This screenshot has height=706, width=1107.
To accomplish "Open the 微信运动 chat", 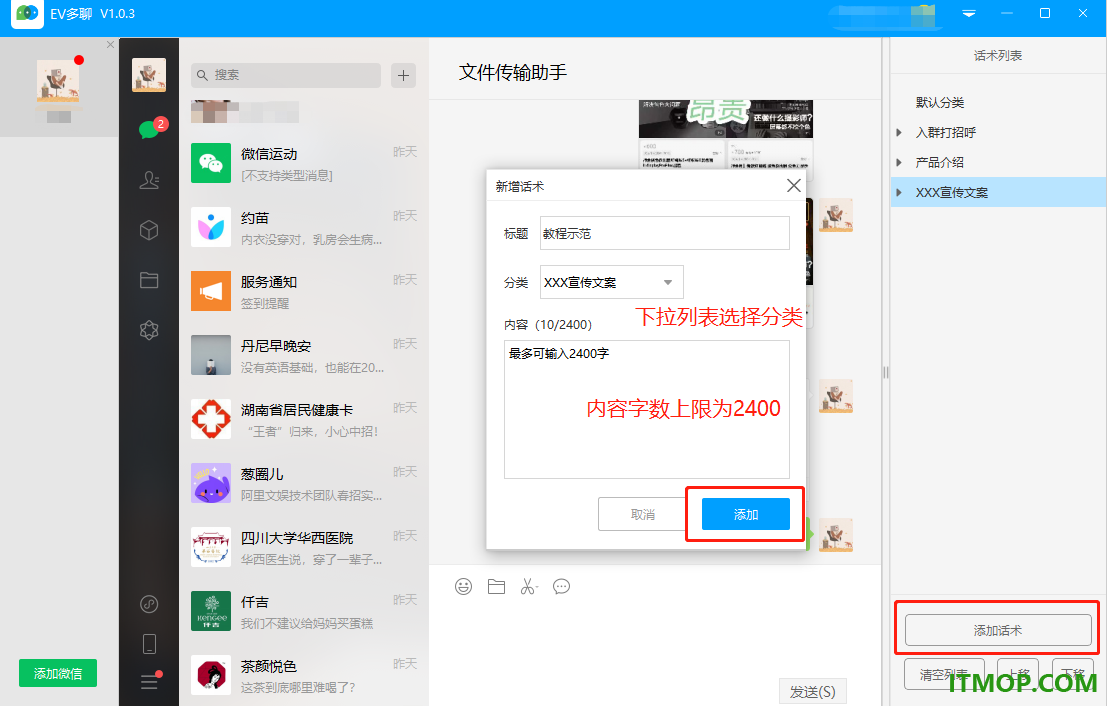I will pos(304,164).
